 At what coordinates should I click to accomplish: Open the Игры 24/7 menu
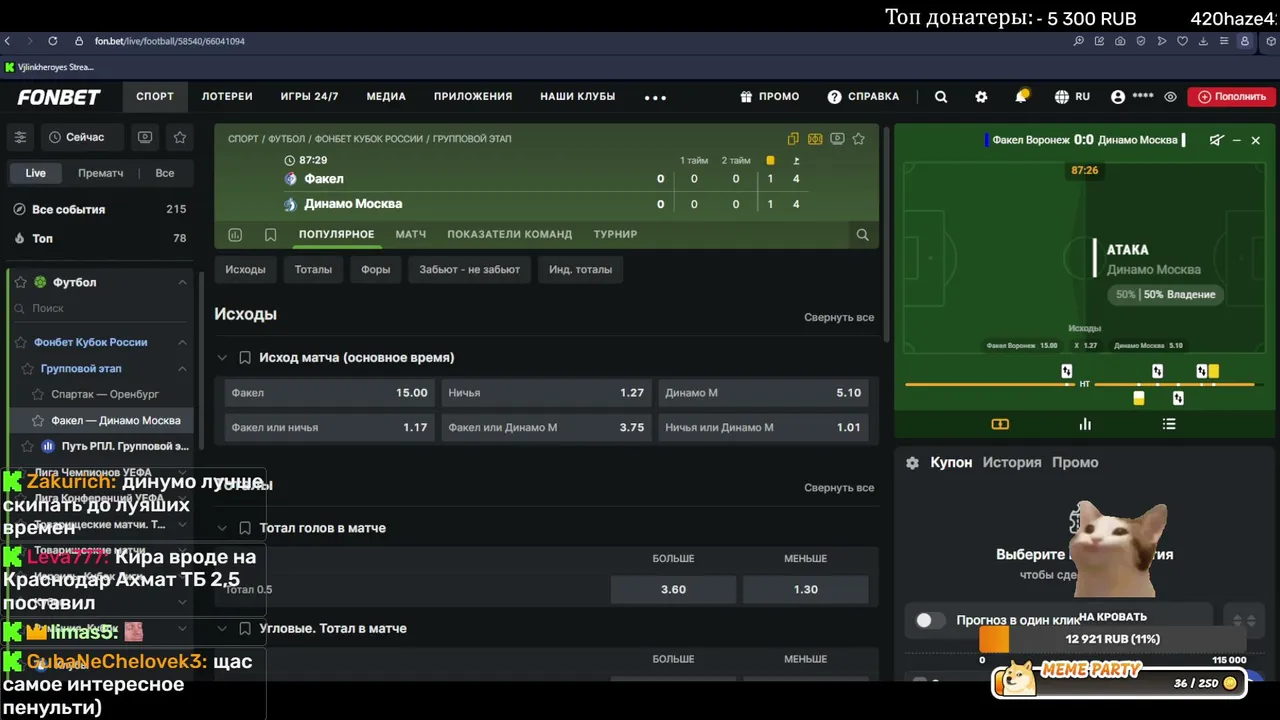pyautogui.click(x=309, y=97)
